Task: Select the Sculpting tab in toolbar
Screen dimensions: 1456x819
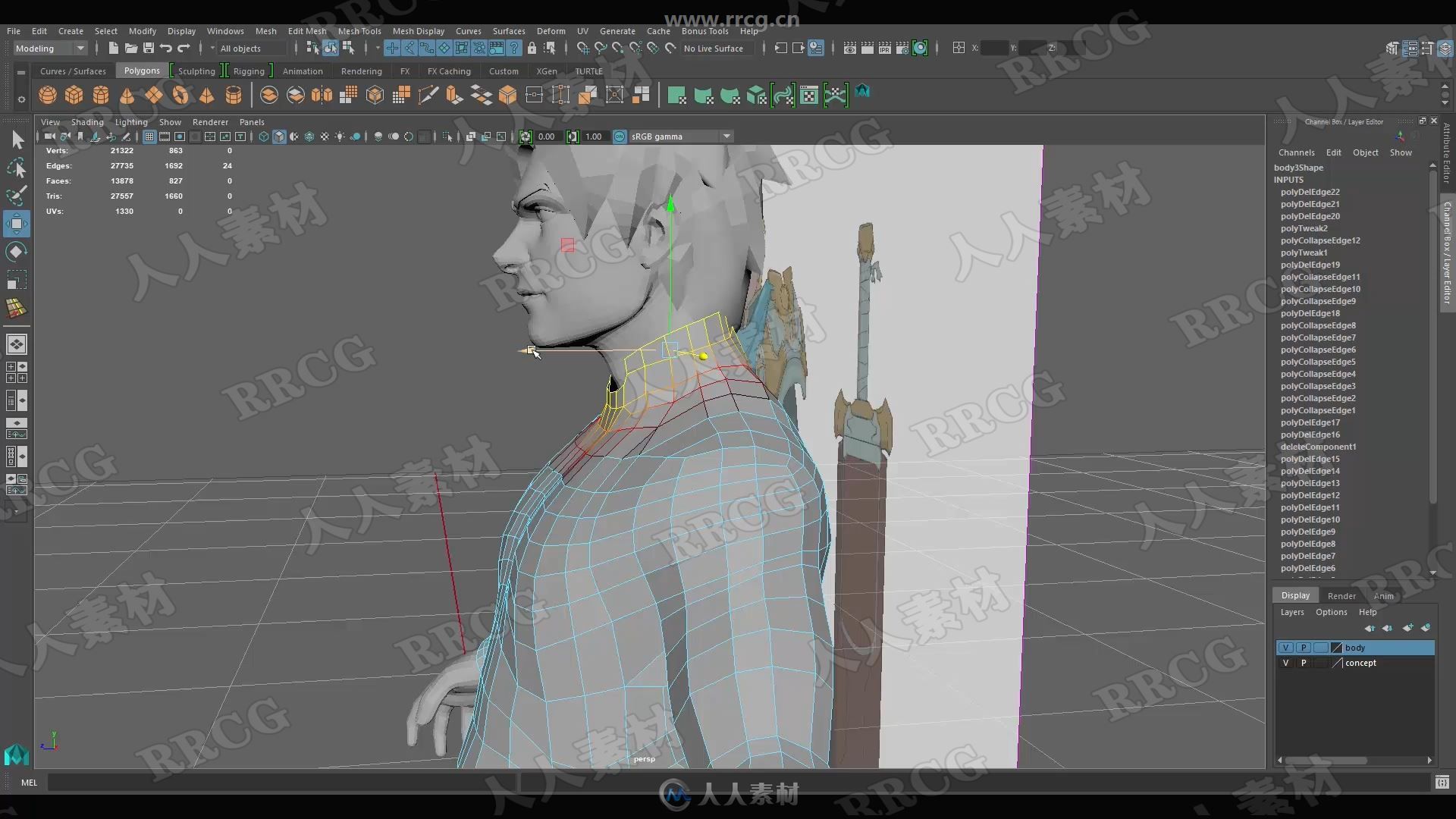Action: point(196,70)
